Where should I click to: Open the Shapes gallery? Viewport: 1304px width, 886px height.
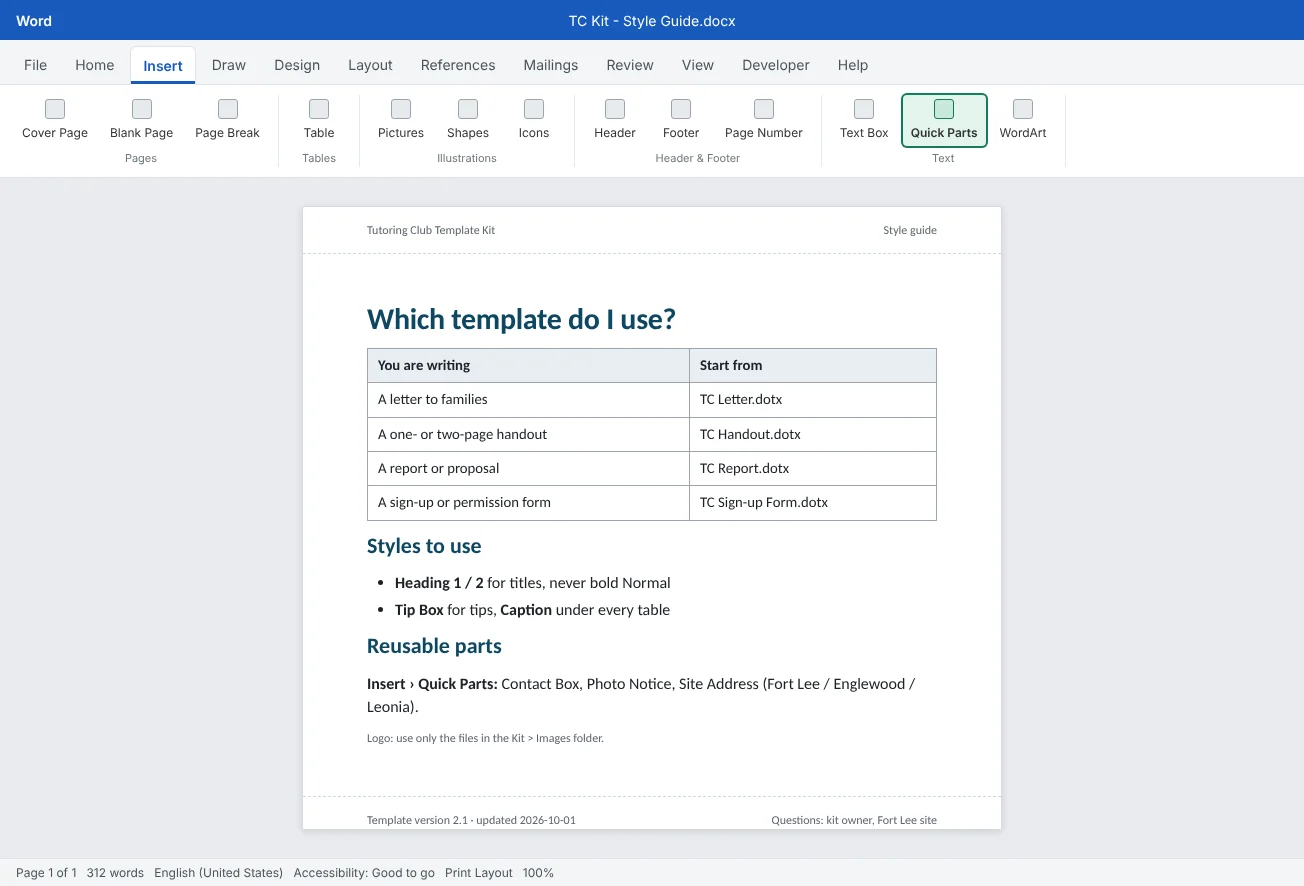pyautogui.click(x=468, y=120)
